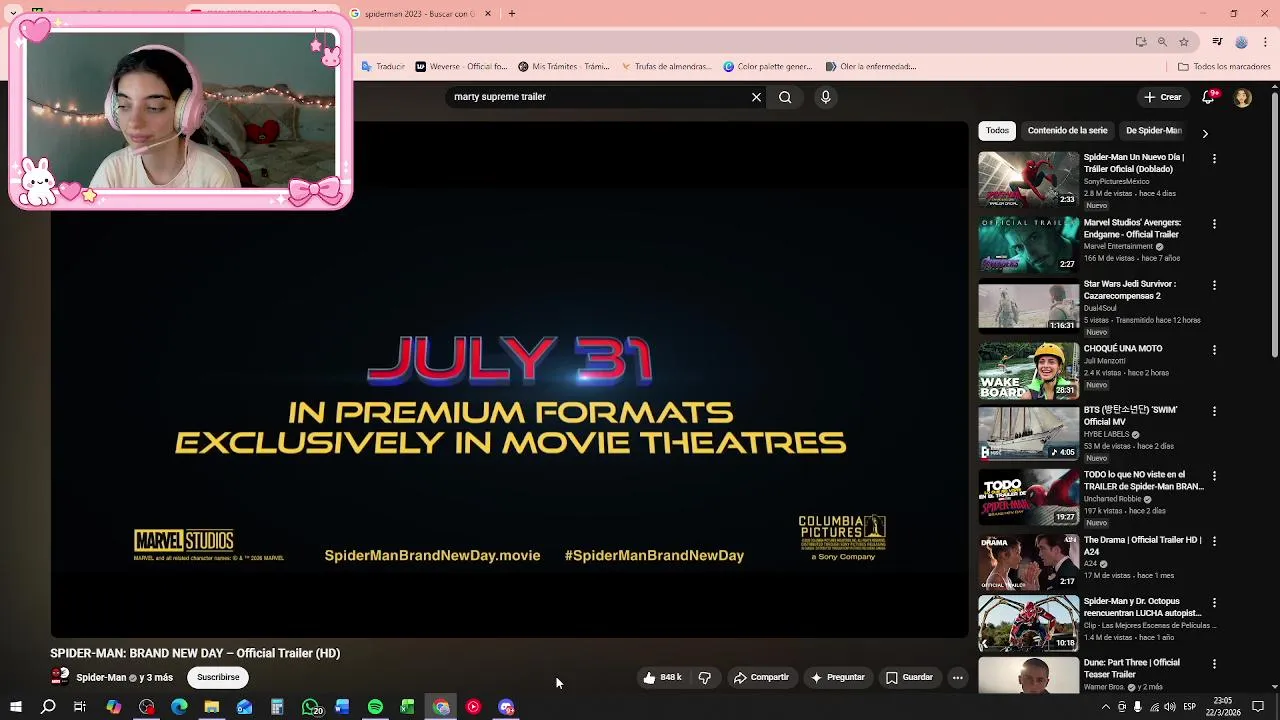Open Calculator from taskbar
This screenshot has width=1280, height=720.
tap(277, 707)
